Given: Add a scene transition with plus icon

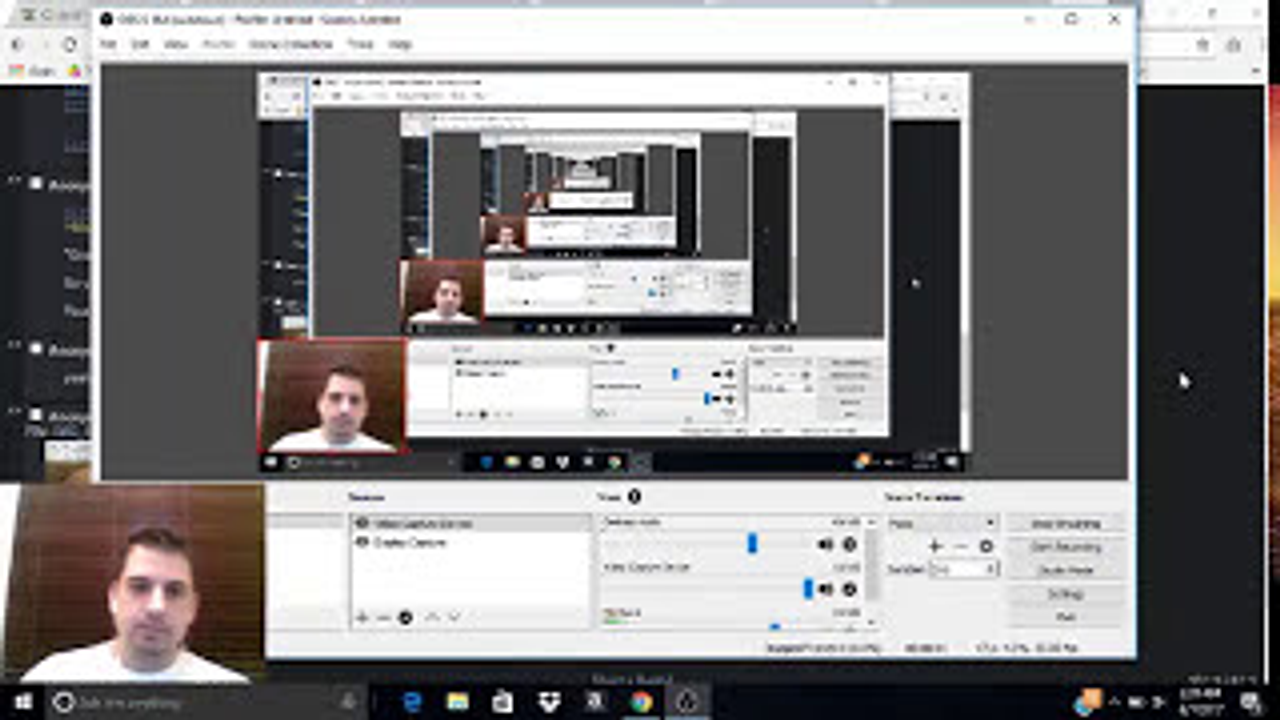Looking at the screenshot, I should (935, 546).
